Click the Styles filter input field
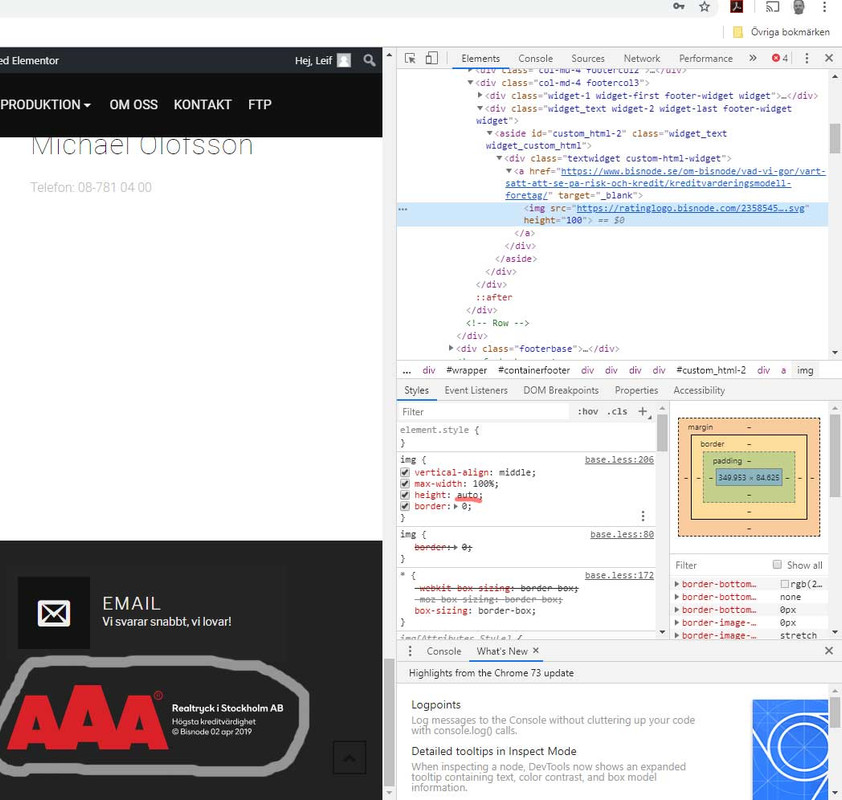The height and width of the screenshot is (800, 842). tap(483, 411)
